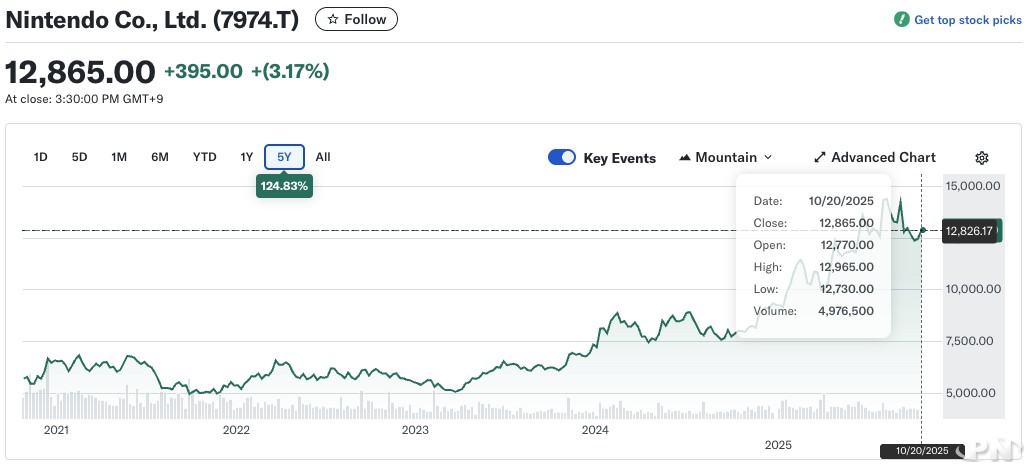Viewport: 1029px width, 467px height.
Task: Select the 5Y time range
Action: 284,157
